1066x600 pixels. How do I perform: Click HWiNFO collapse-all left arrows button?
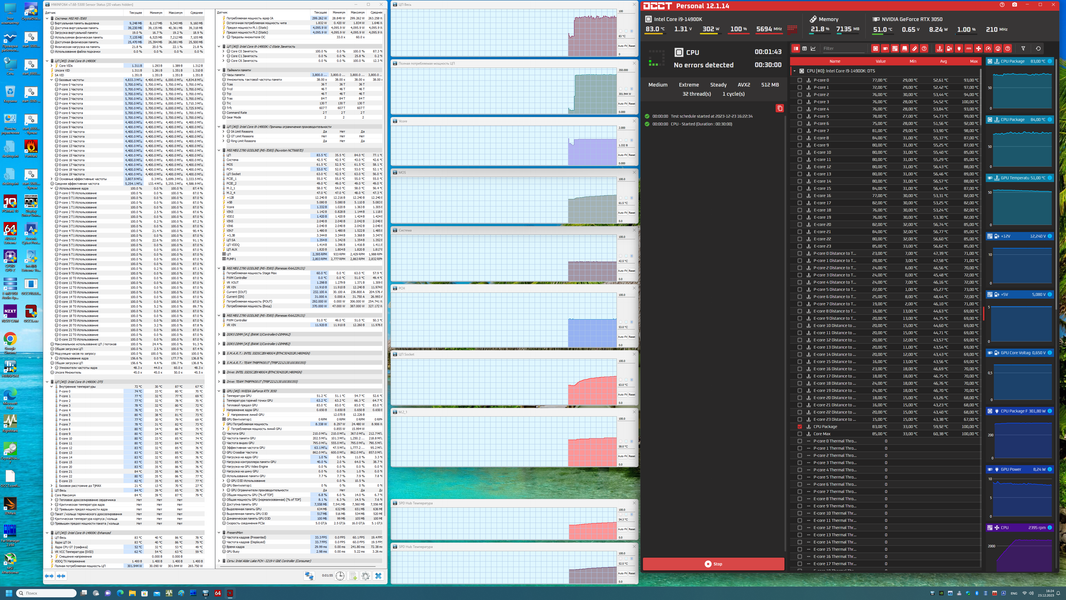tap(49, 576)
